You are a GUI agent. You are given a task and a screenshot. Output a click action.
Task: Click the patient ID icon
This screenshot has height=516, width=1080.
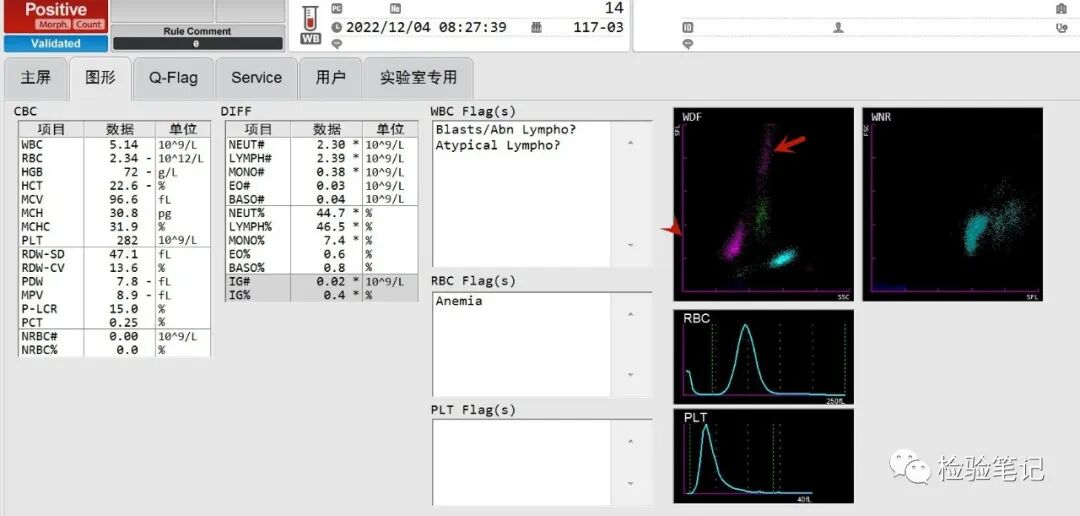[x=687, y=28]
